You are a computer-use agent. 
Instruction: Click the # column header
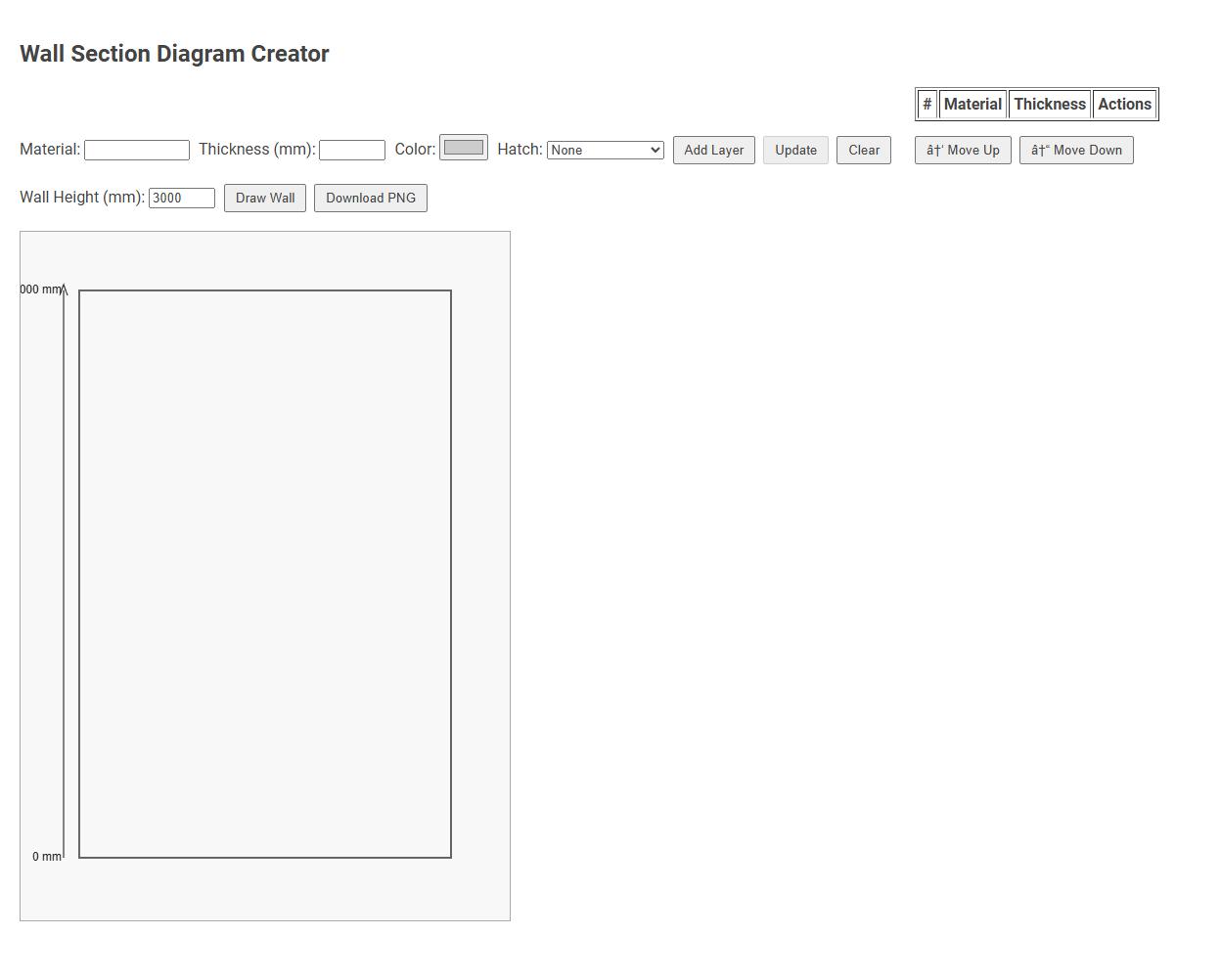click(926, 104)
